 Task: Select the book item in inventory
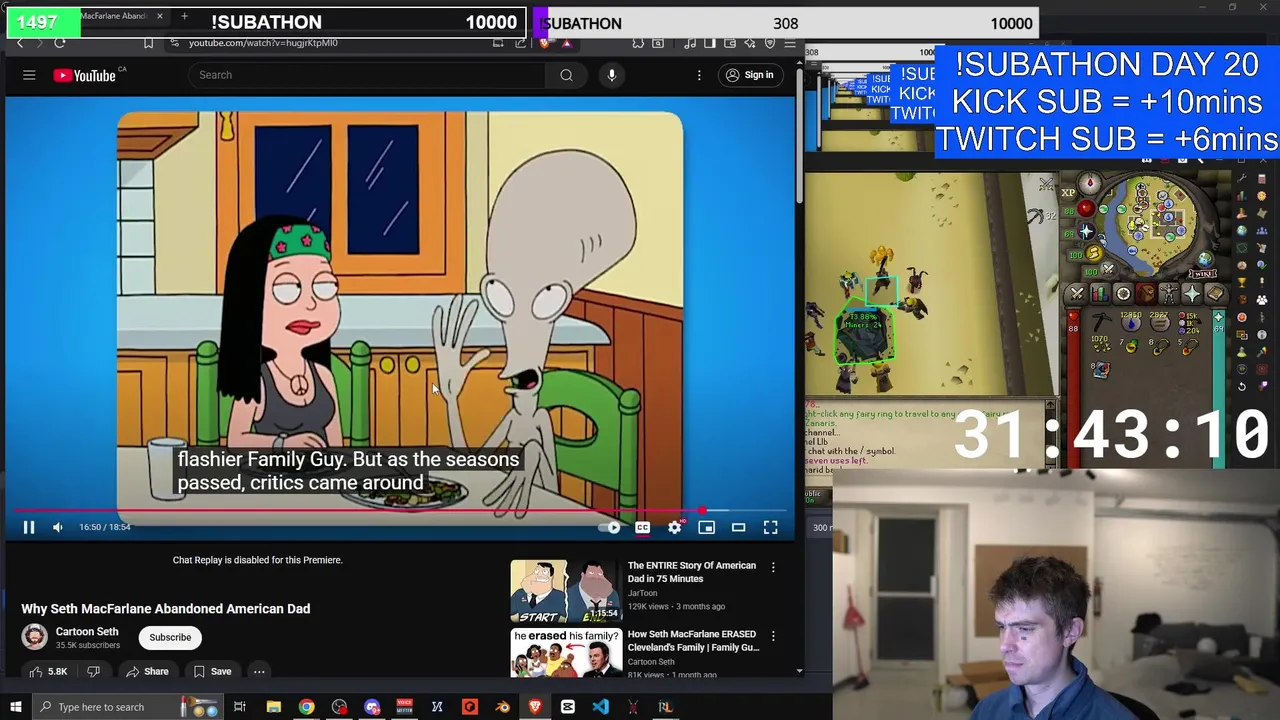pos(1101,370)
